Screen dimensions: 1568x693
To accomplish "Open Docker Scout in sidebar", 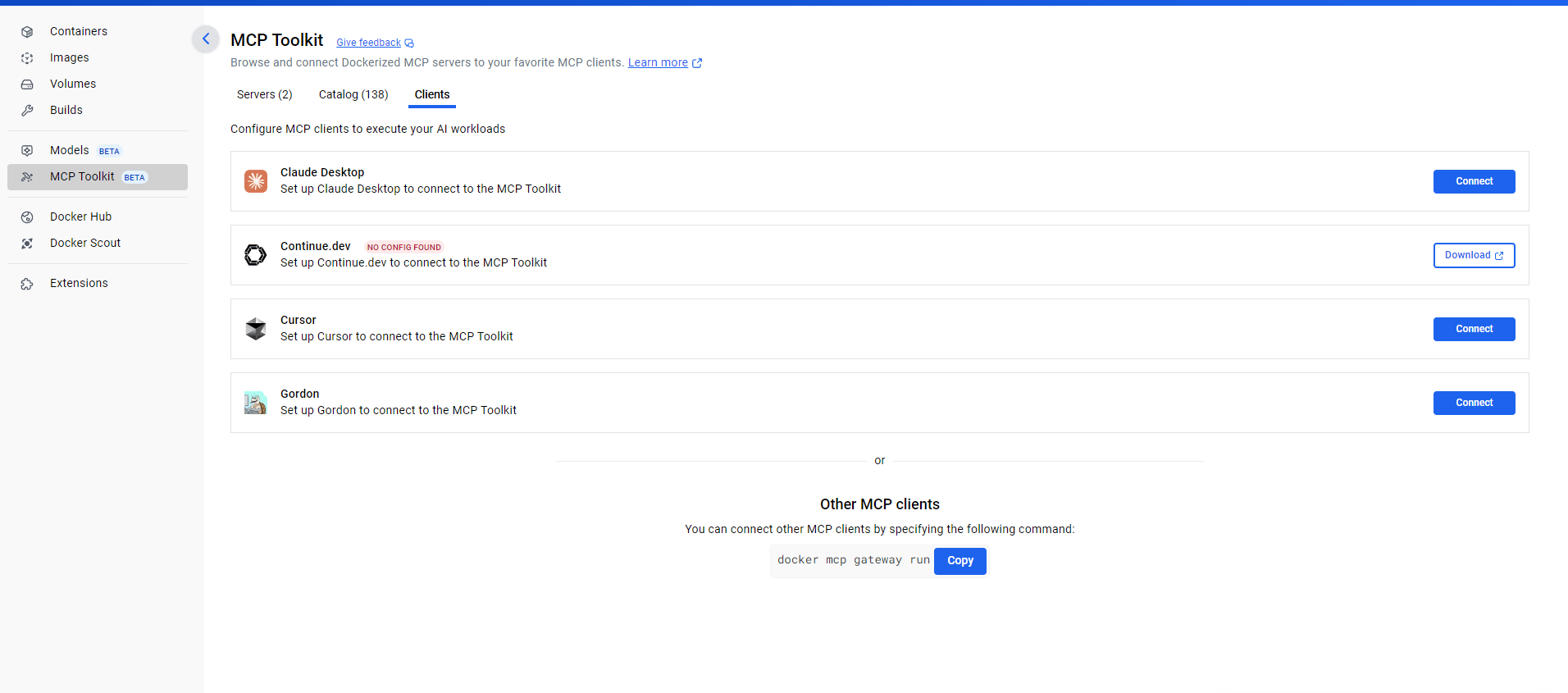I will click(x=85, y=243).
